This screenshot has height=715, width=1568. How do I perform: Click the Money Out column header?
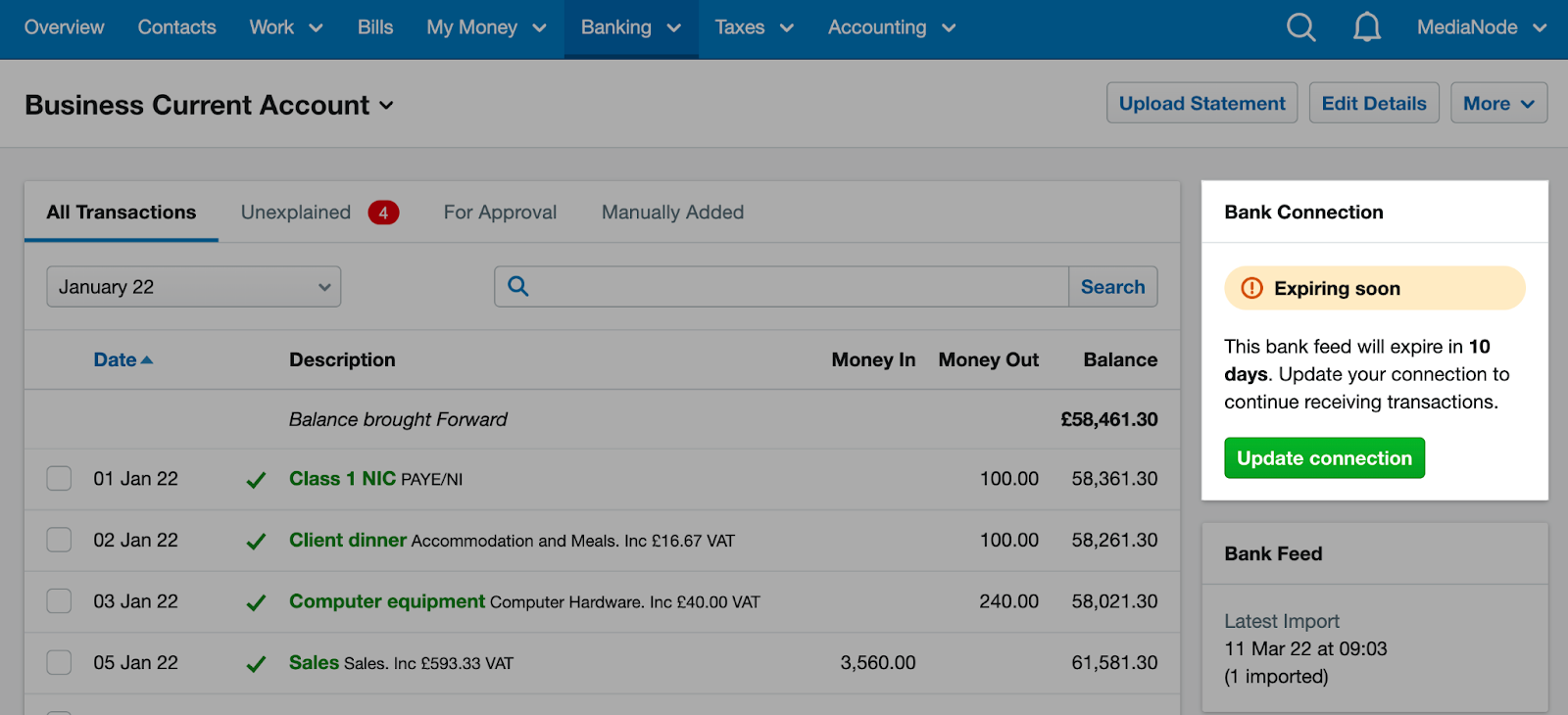click(x=988, y=360)
